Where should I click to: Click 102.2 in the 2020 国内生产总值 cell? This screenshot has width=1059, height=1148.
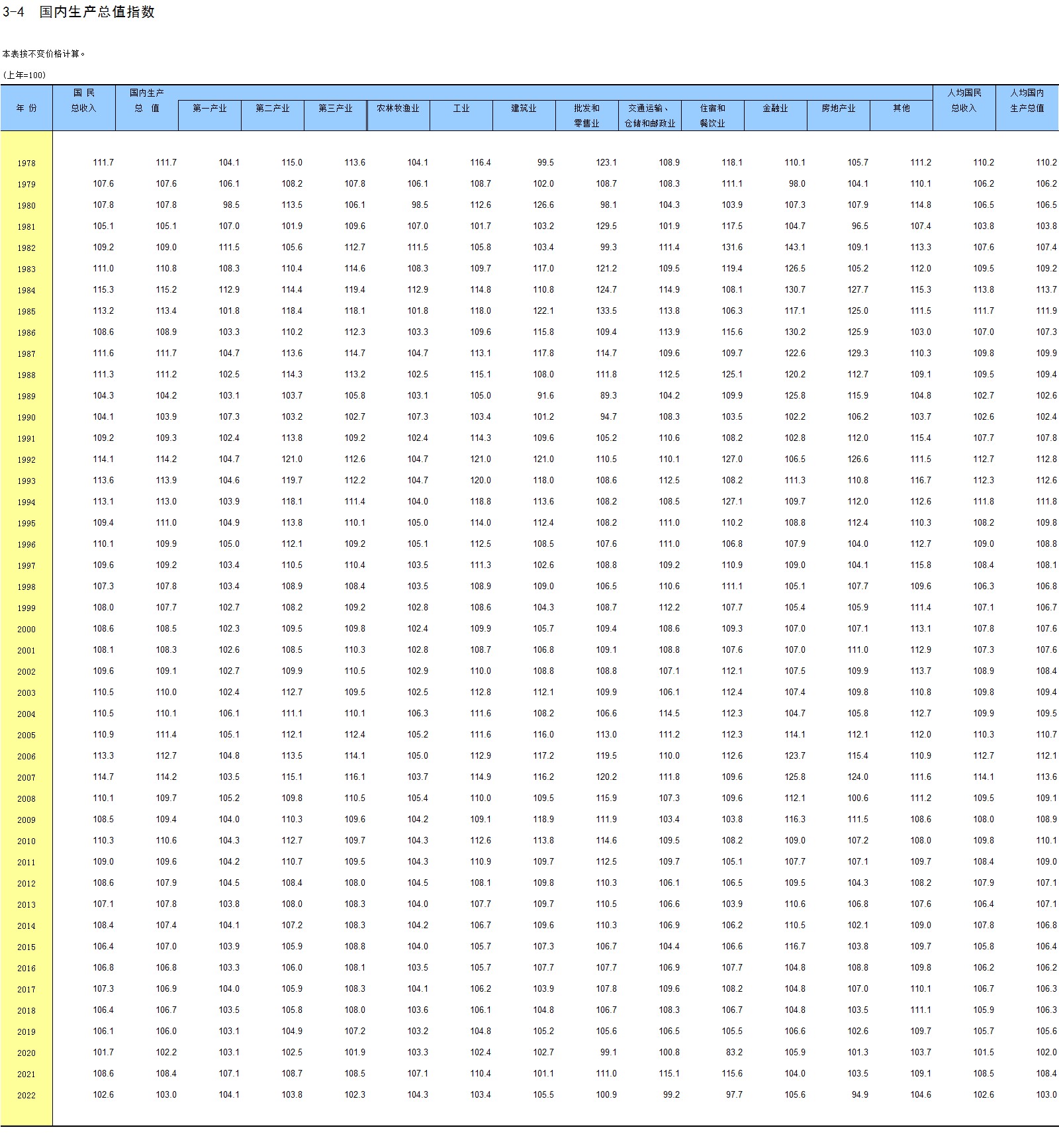166,1053
